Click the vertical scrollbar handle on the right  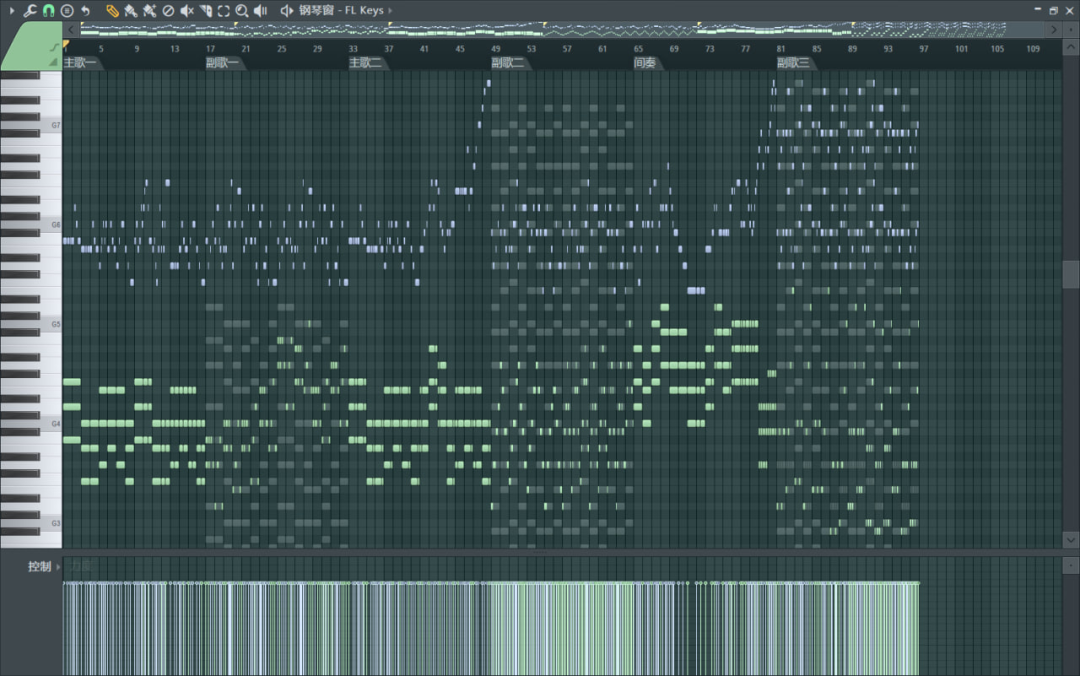coord(1070,274)
